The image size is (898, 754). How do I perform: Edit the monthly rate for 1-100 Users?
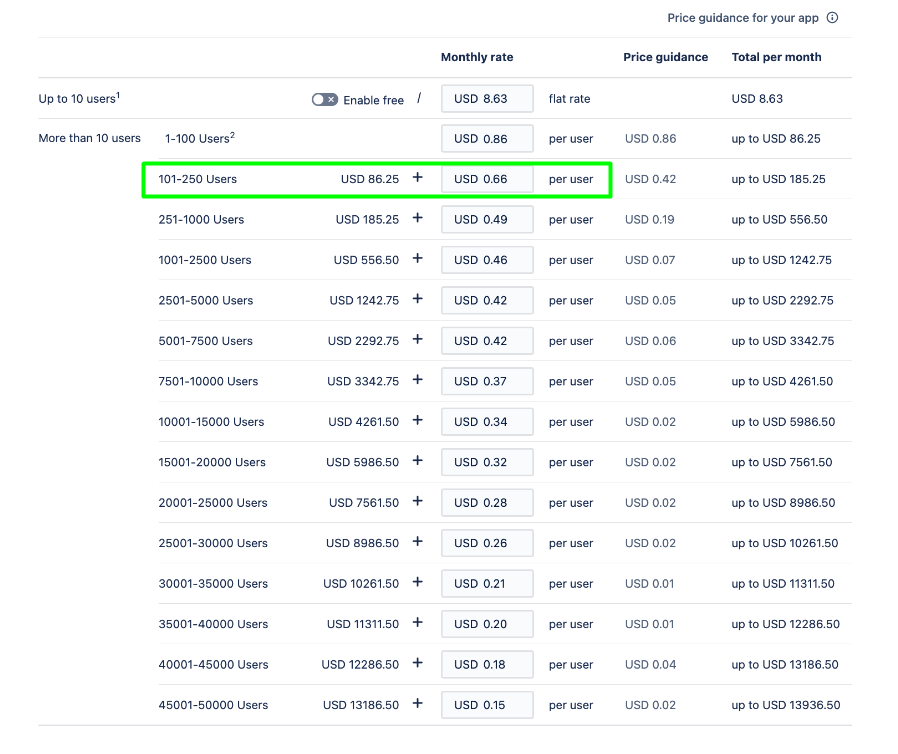487,138
